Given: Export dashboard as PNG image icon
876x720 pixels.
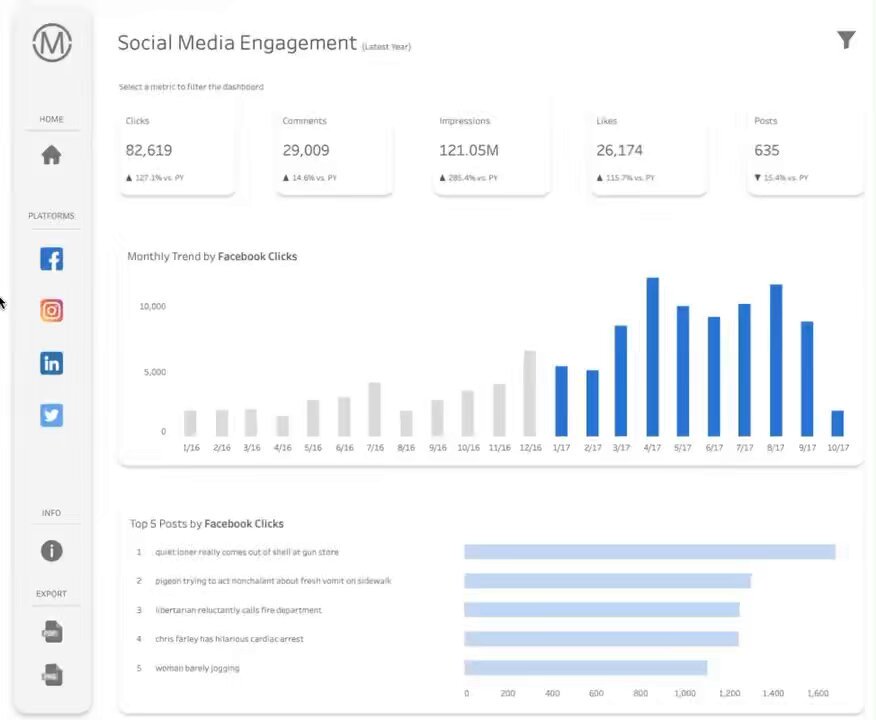Looking at the screenshot, I should click(x=52, y=675).
